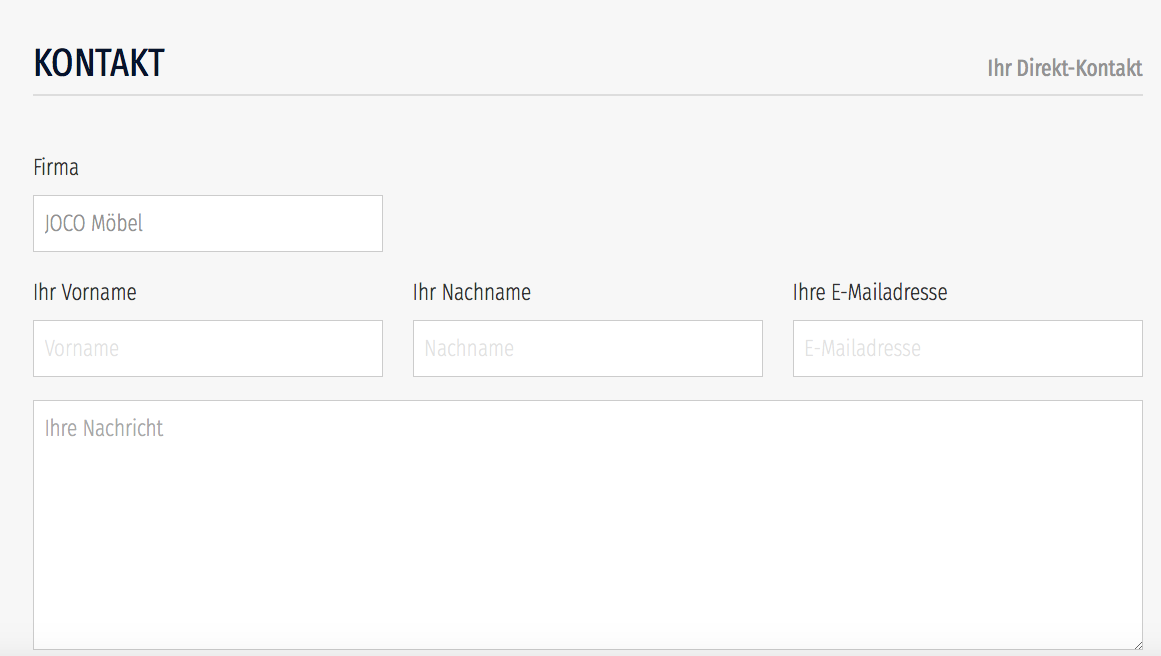Screen dimensions: 1161x656
Task: Focus the Vorname text field
Action: [207, 348]
